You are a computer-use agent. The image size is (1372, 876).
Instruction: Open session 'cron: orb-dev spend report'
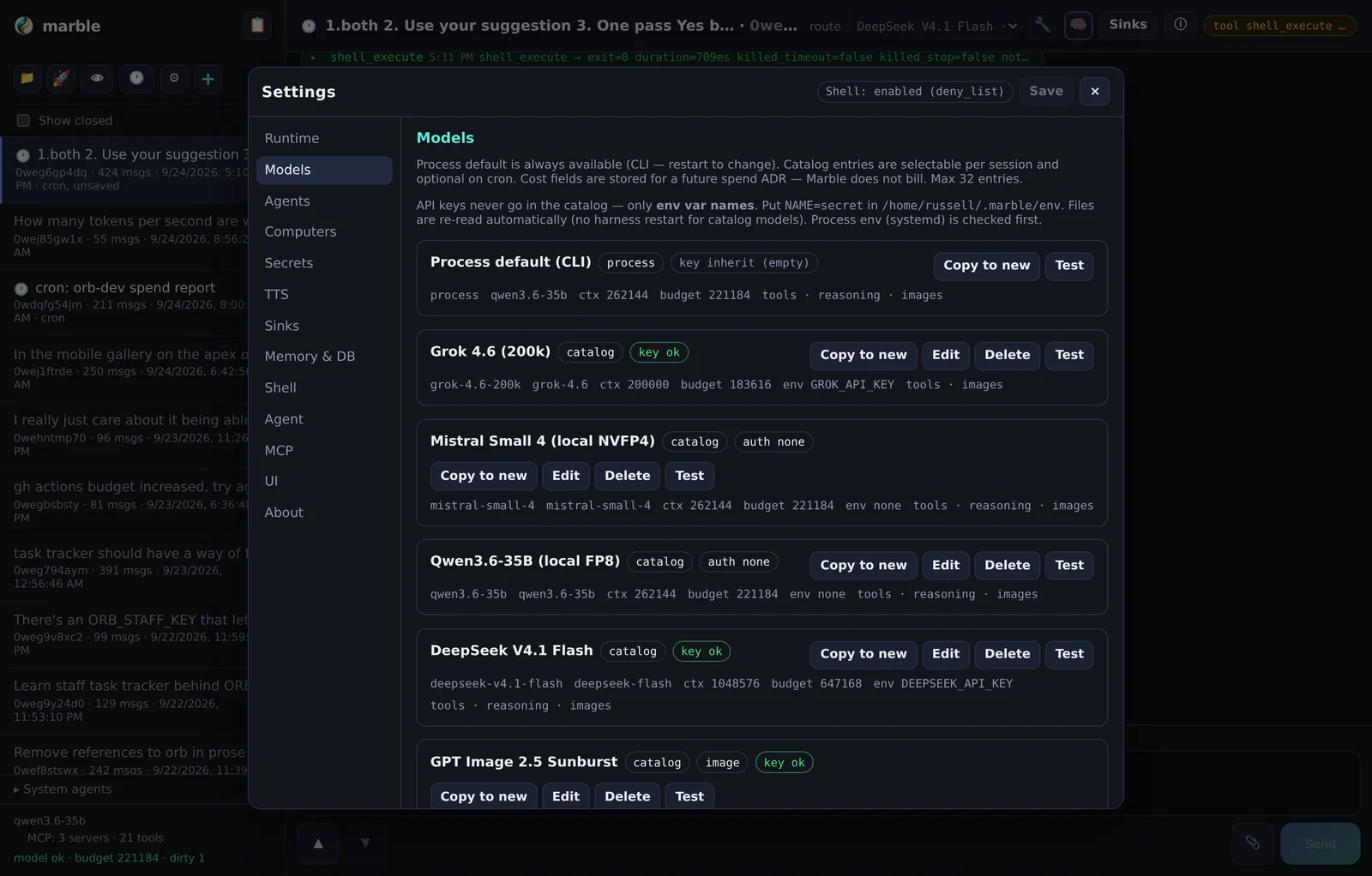125,303
